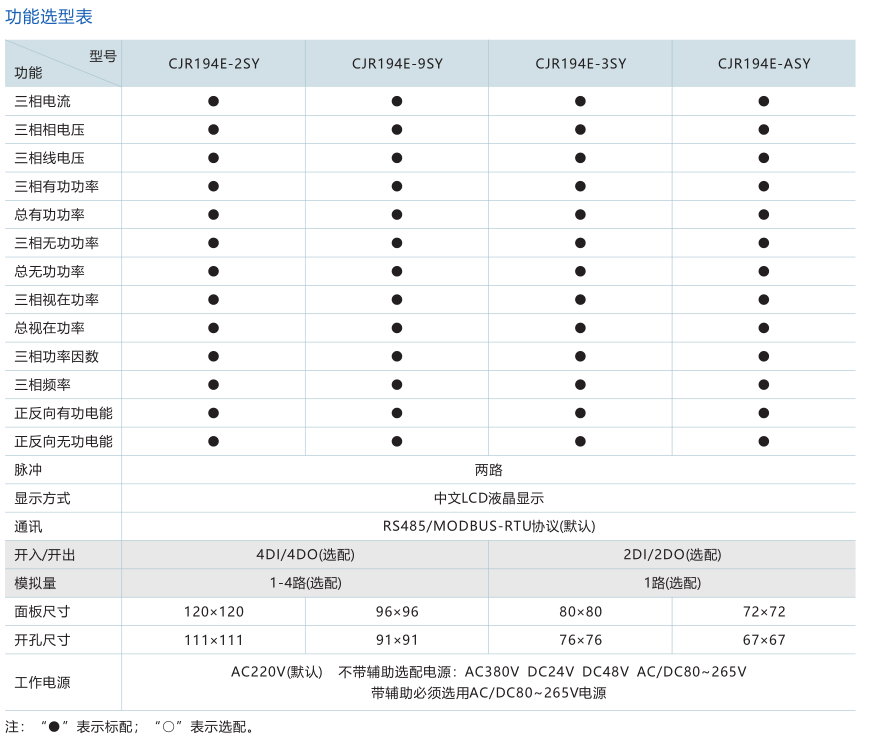Viewport: 875px width, 748px height.
Task: Click the filled dot symbol in the footnote
Action: coord(54,727)
